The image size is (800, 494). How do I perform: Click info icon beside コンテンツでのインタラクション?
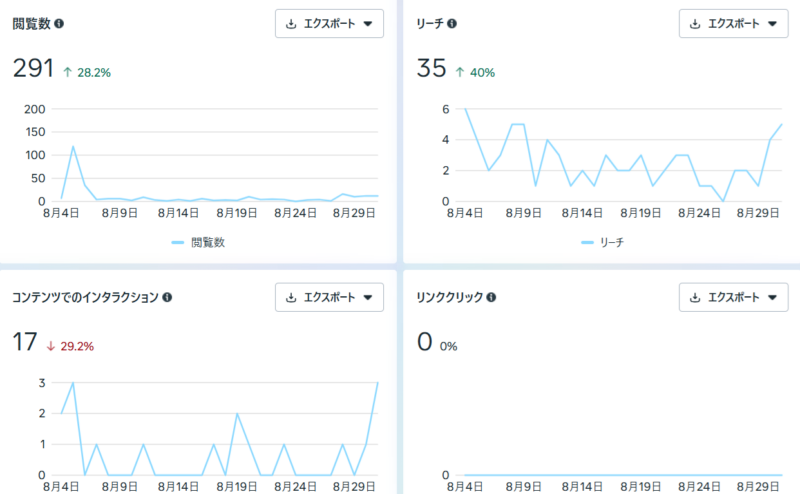click(x=167, y=297)
